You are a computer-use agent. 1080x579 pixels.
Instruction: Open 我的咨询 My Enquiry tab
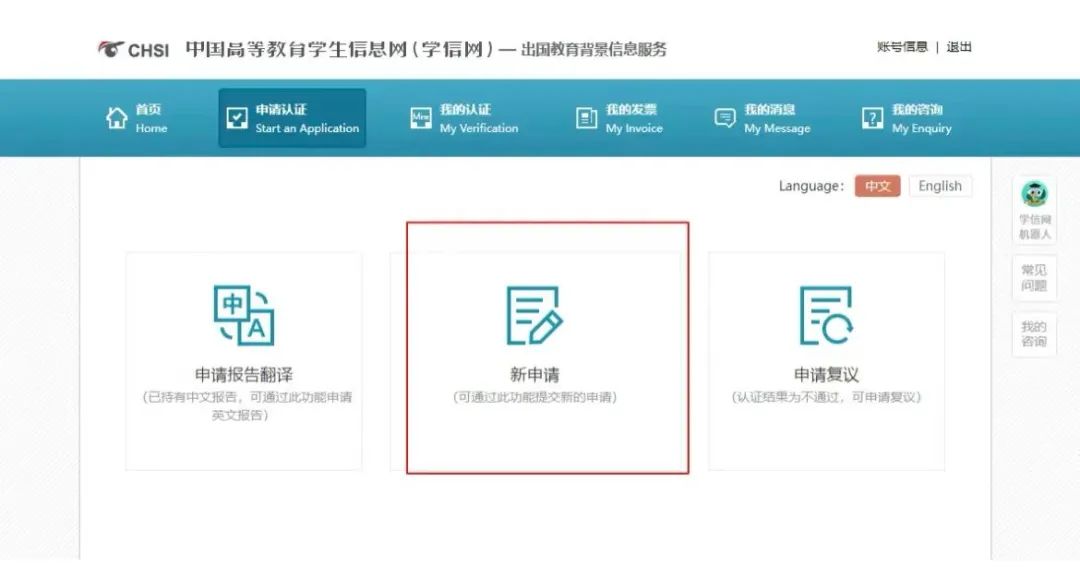pos(906,118)
